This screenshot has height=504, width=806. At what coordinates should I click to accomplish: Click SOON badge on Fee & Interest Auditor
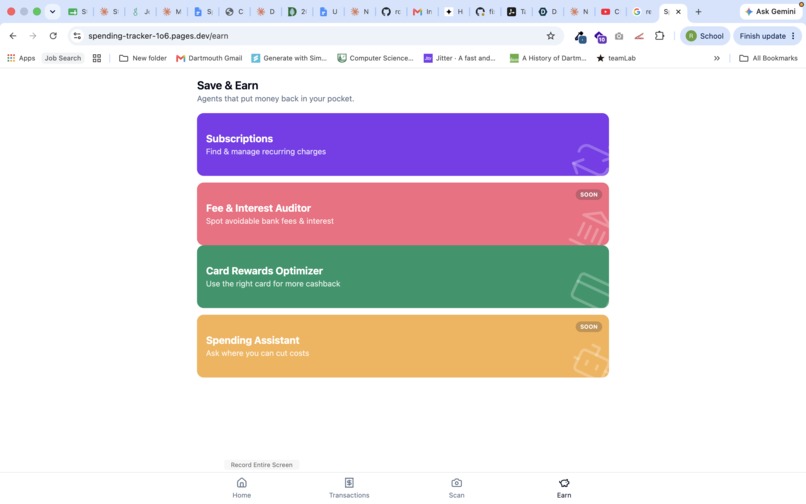pyautogui.click(x=589, y=194)
